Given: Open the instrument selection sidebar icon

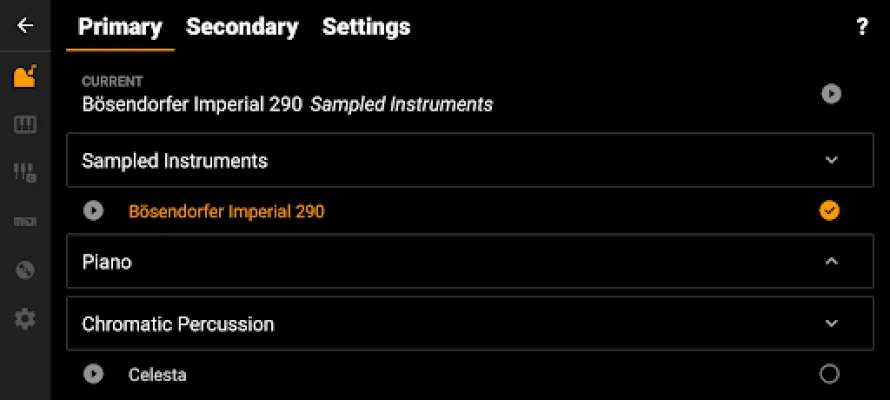Looking at the screenshot, I should pyautogui.click(x=25, y=76).
